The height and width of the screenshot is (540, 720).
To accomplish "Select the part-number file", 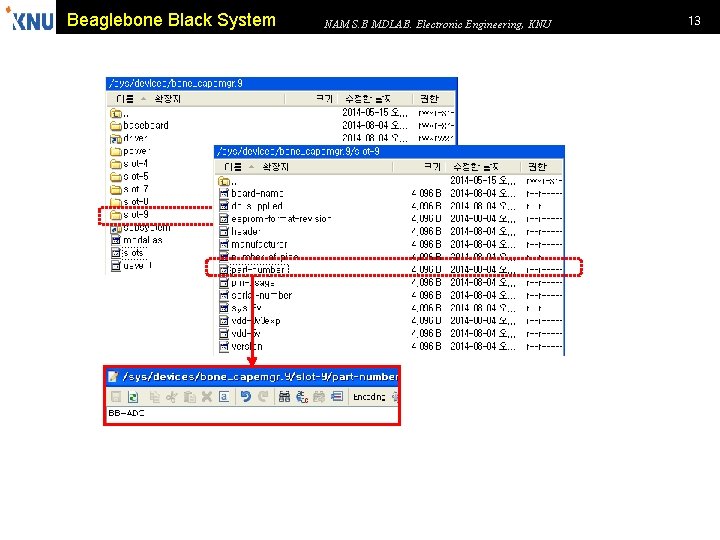I will [254, 270].
